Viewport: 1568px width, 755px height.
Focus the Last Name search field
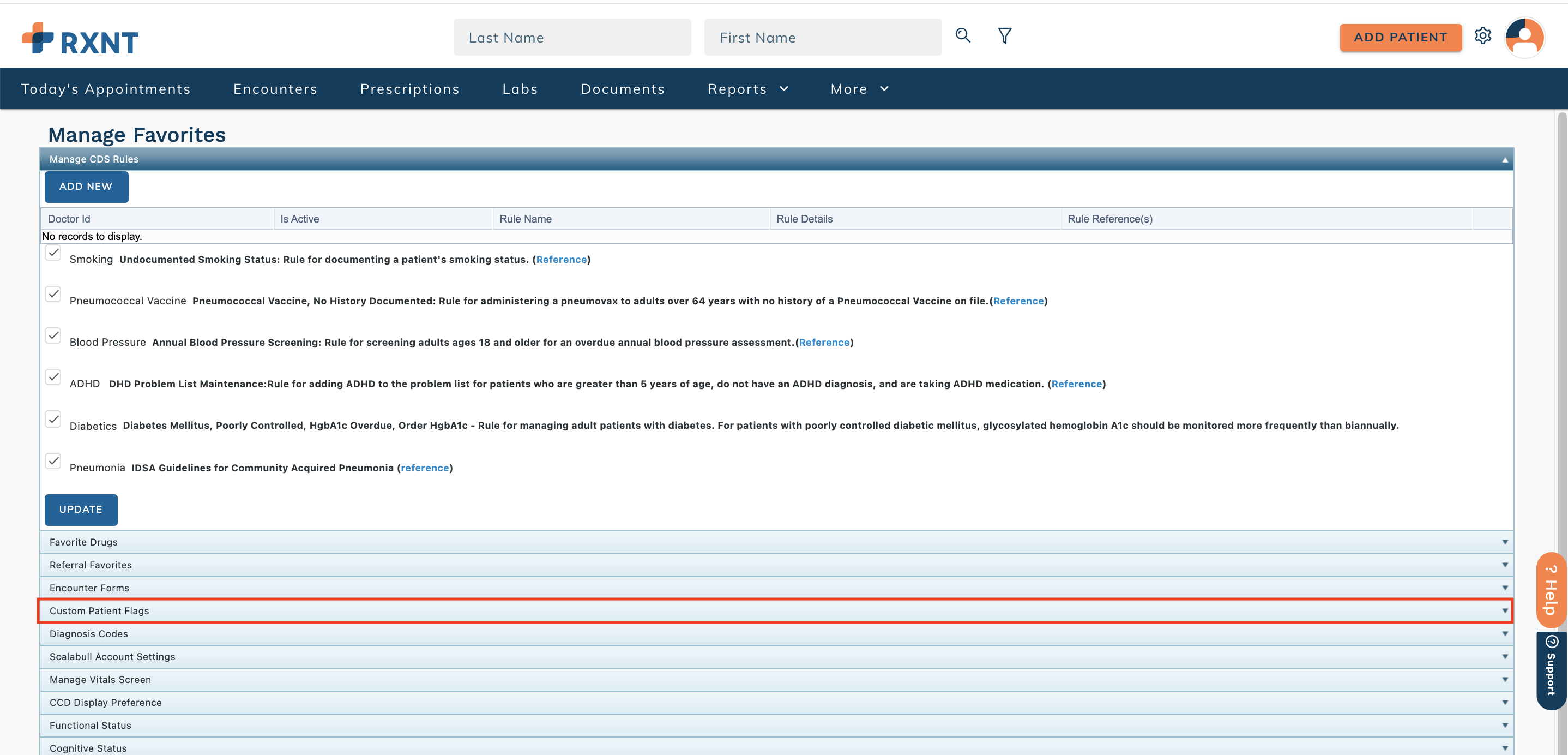[571, 38]
